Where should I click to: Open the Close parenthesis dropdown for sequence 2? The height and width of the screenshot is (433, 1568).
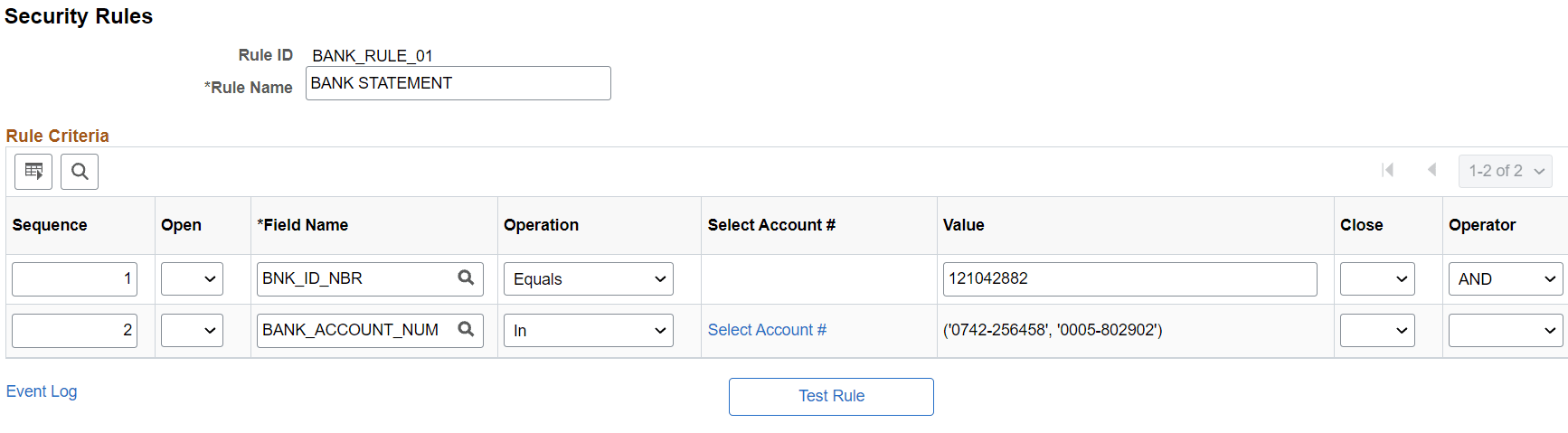1376,331
